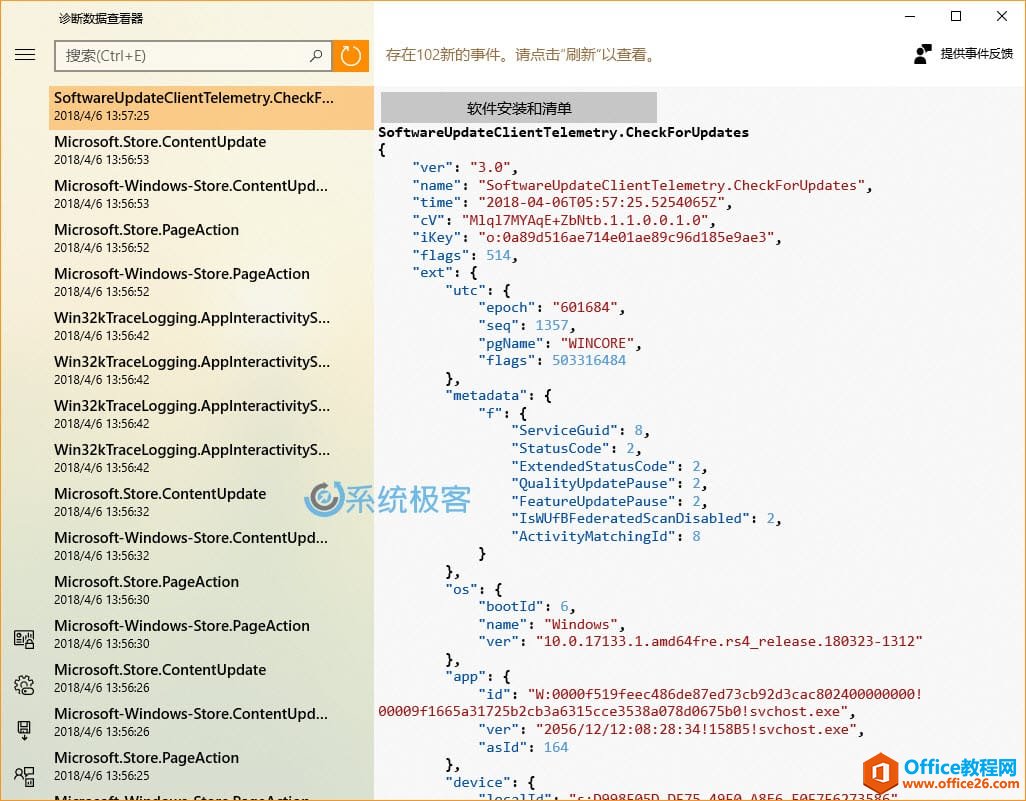Open the privacy dashboard sidebar icon

[24, 639]
